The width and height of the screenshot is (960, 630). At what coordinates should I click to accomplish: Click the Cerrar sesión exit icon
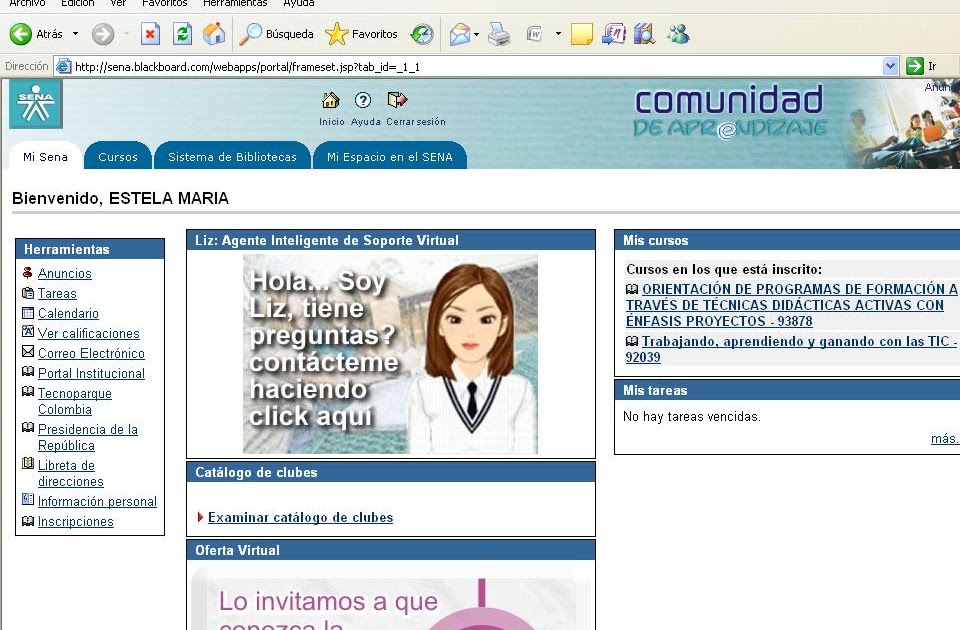coord(397,100)
